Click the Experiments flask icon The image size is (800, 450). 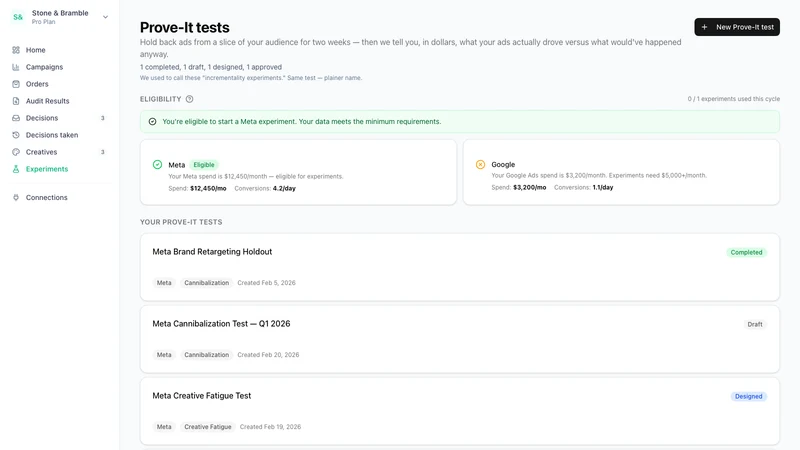tap(16, 169)
